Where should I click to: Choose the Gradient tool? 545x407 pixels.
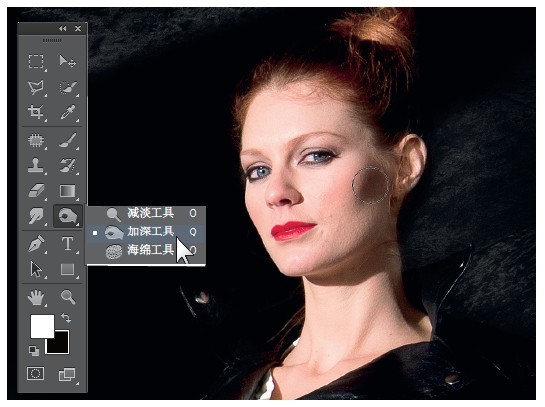pyautogui.click(x=67, y=191)
